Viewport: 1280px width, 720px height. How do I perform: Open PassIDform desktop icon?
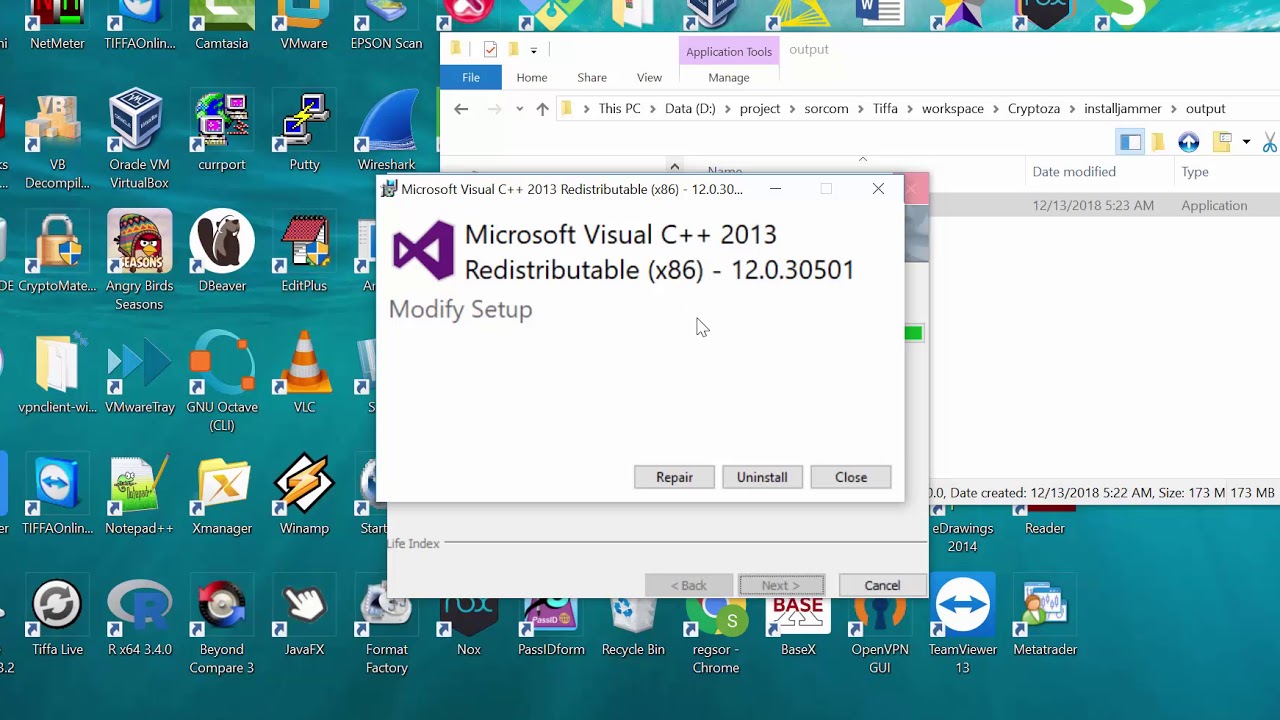(x=551, y=625)
